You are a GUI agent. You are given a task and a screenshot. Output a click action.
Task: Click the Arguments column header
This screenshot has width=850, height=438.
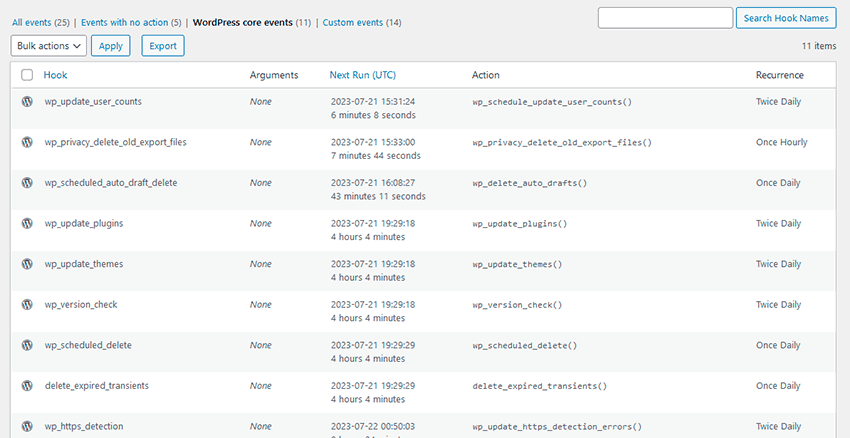pos(274,75)
